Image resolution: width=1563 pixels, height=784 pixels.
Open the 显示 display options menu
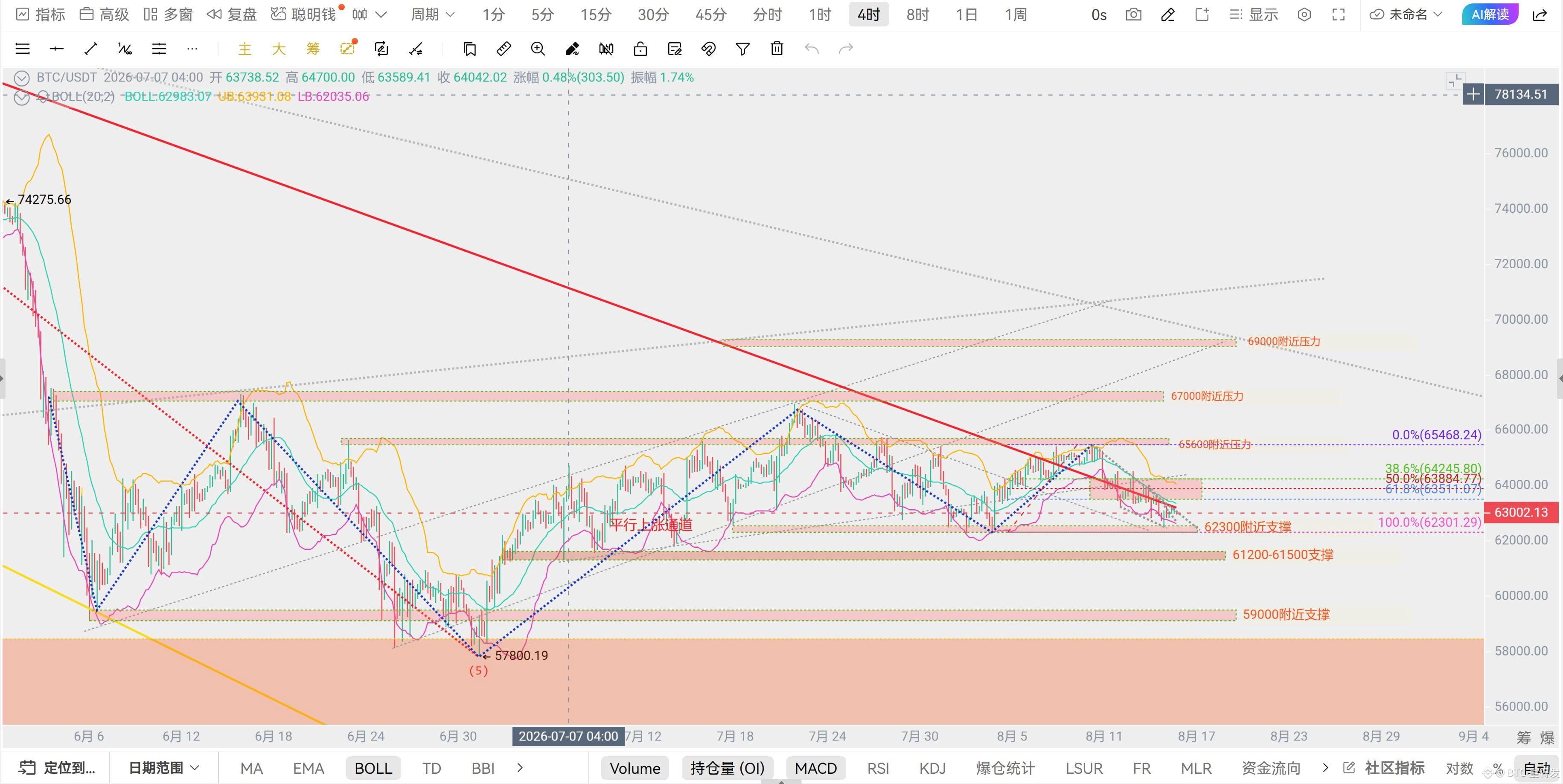[1254, 15]
